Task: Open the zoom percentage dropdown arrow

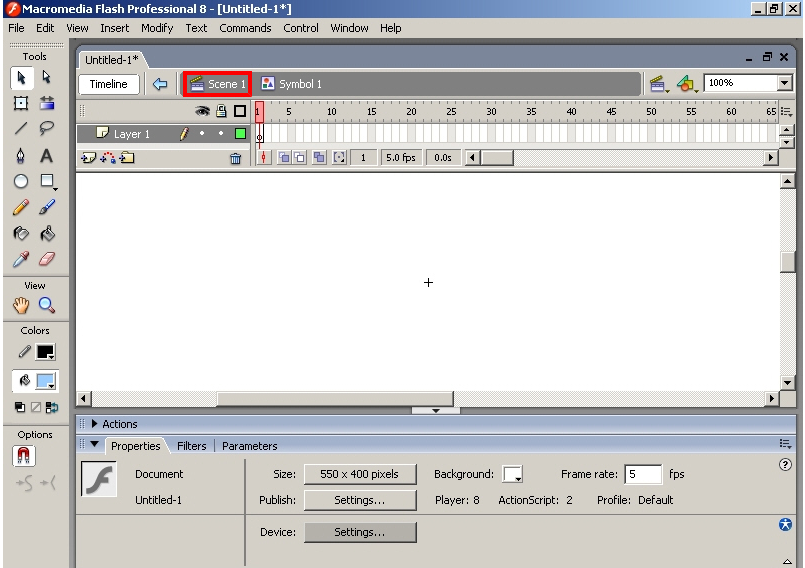Action: tap(784, 83)
